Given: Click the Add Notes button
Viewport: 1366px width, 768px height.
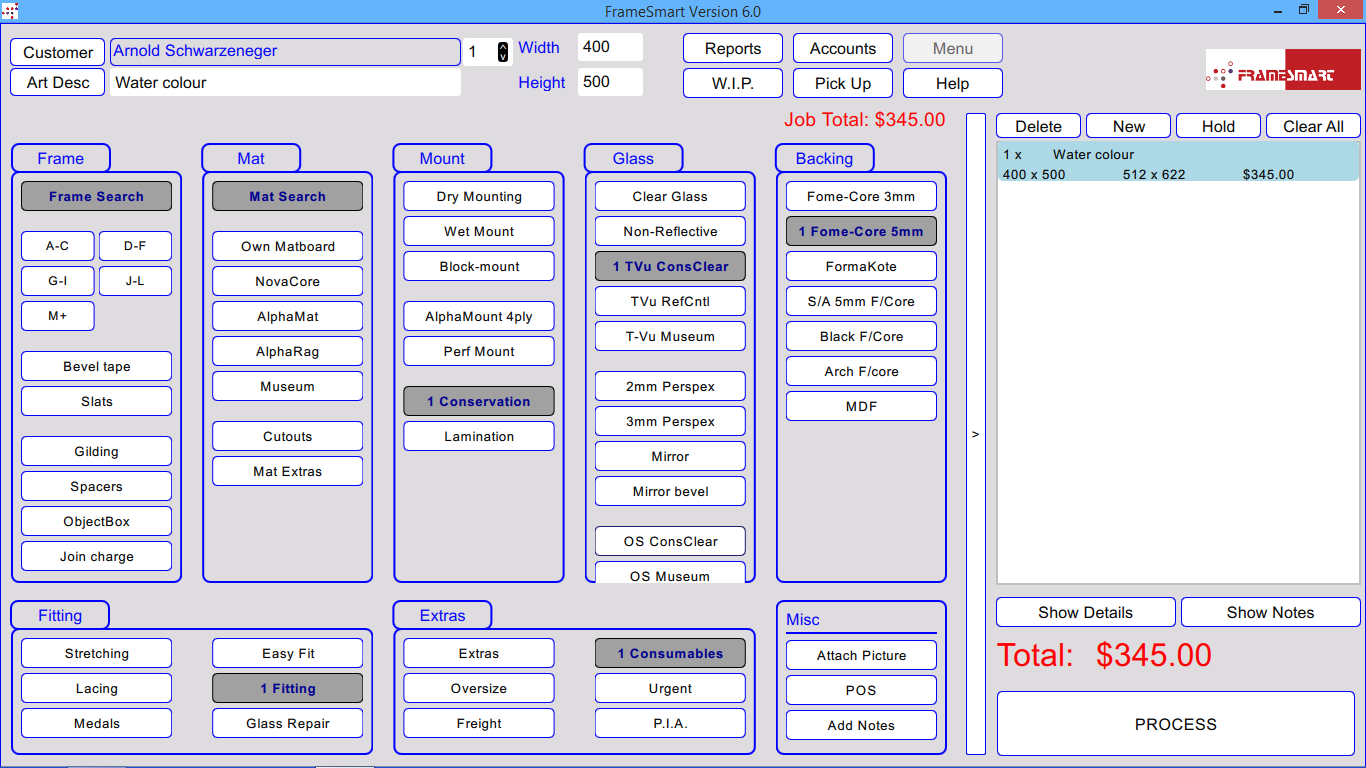Looking at the screenshot, I should pyautogui.click(x=861, y=726).
